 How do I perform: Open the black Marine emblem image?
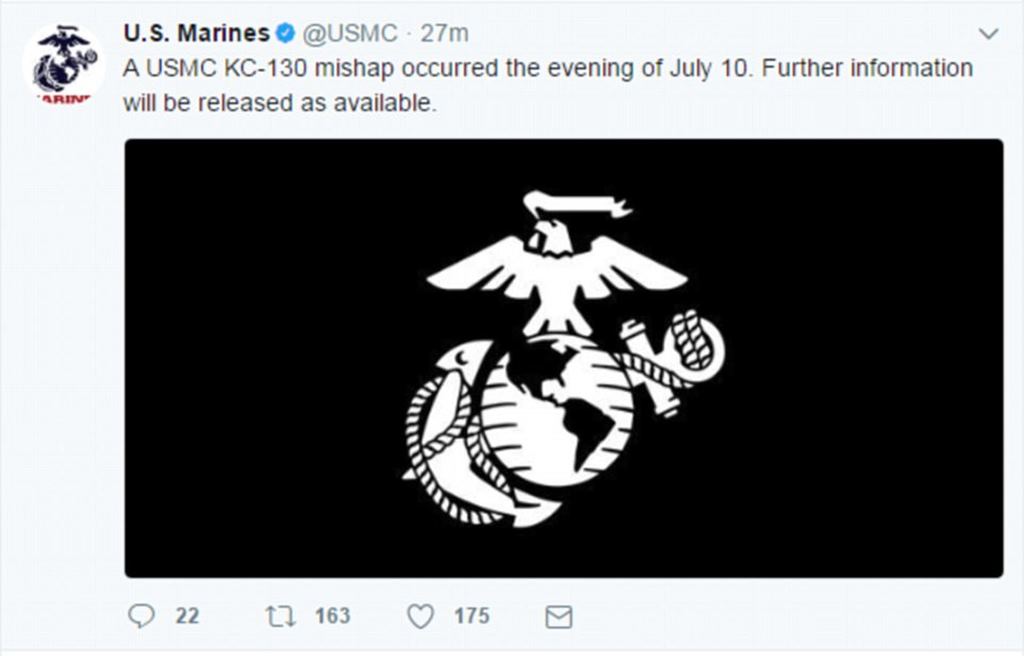click(563, 357)
